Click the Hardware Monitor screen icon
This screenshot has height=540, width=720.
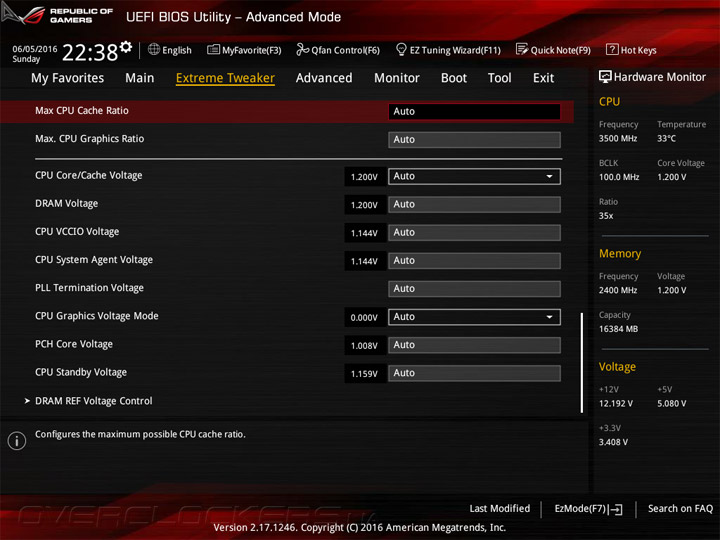point(605,77)
